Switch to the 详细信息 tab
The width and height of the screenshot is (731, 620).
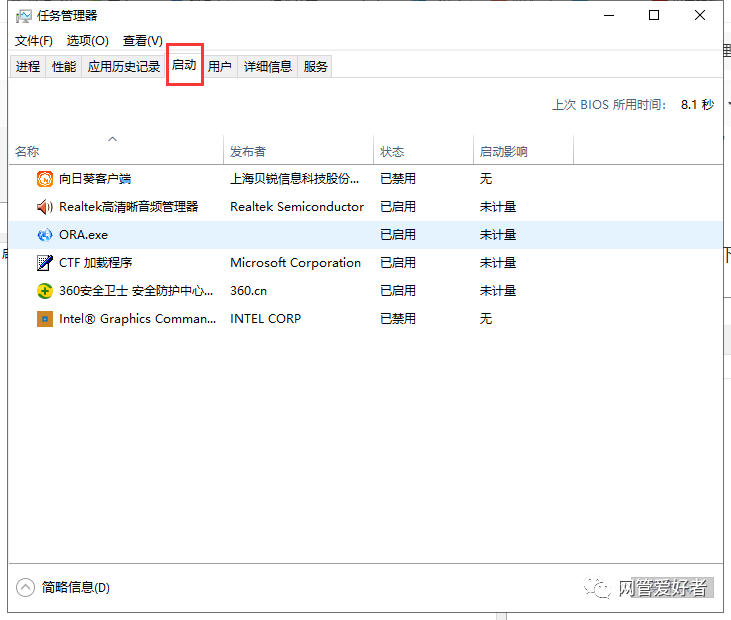[x=268, y=67]
